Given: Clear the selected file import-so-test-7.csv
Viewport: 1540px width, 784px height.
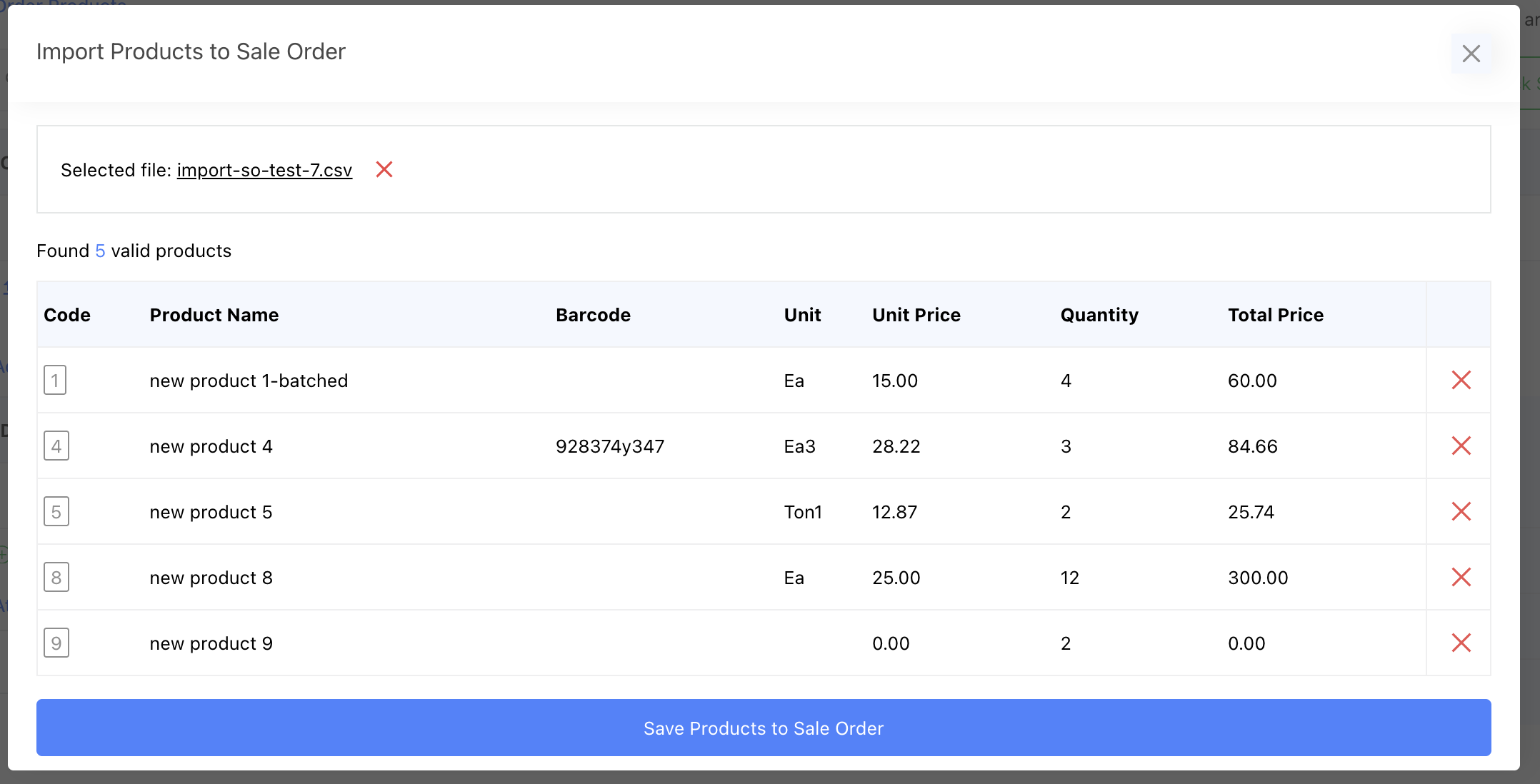Looking at the screenshot, I should (x=384, y=170).
